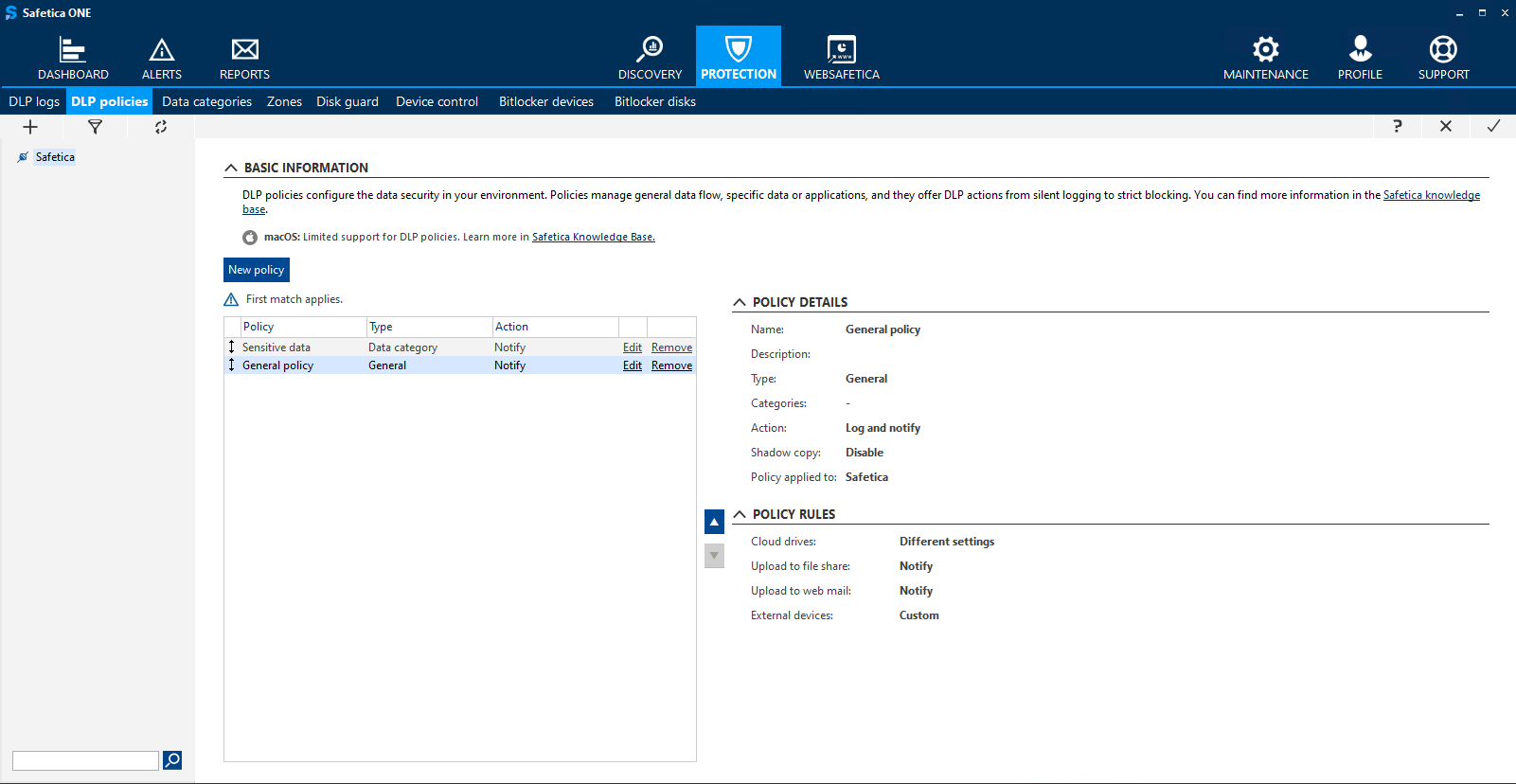Remove the Sensitive data policy
This screenshot has height=784, width=1516.
point(671,347)
